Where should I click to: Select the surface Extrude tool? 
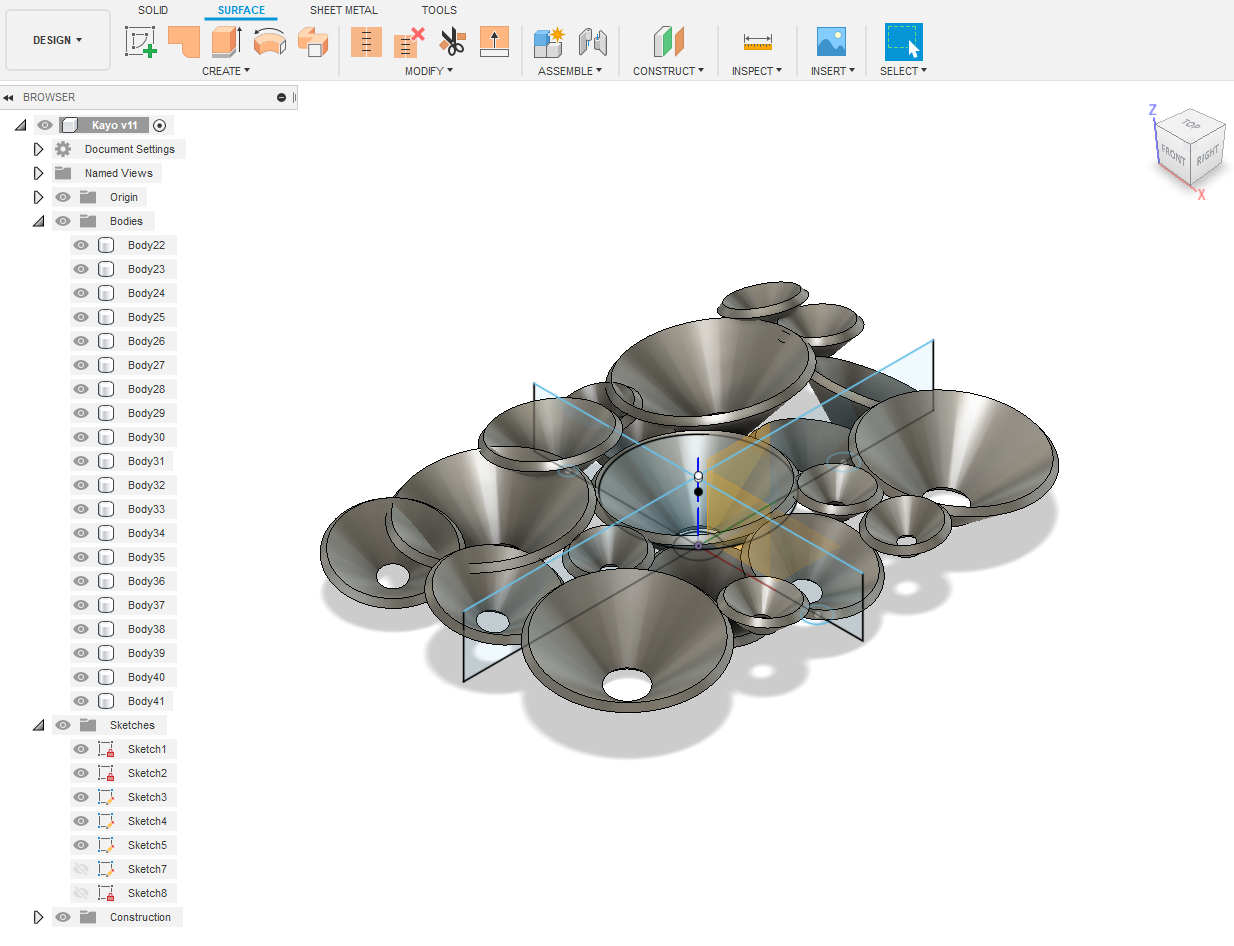227,41
